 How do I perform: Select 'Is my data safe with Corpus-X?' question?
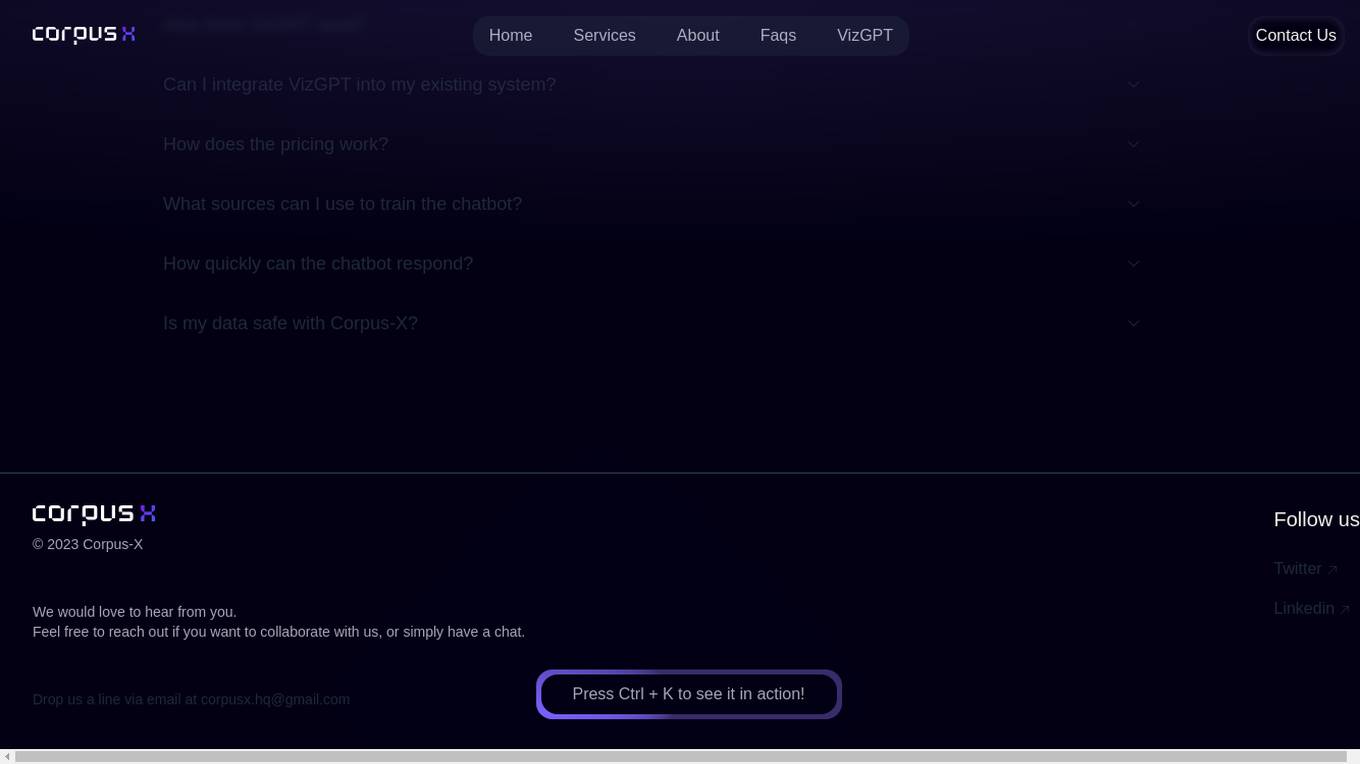[x=290, y=323]
